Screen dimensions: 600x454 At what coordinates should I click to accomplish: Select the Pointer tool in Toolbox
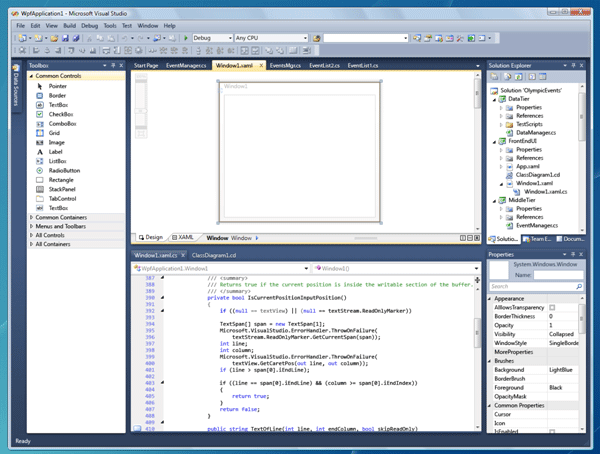(x=57, y=85)
